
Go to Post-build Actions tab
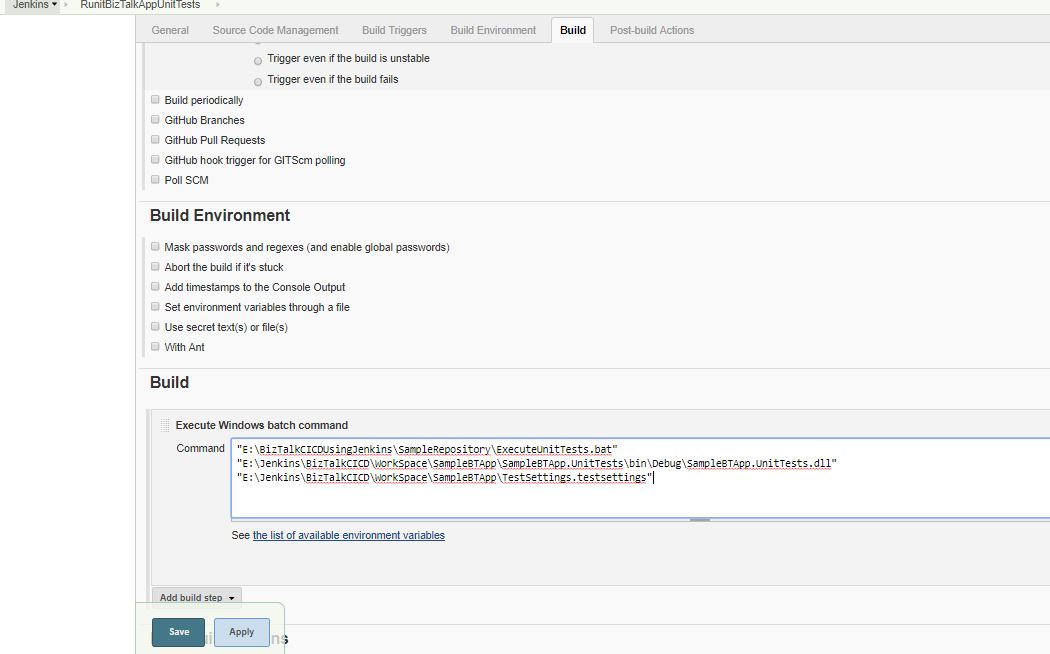pos(652,30)
